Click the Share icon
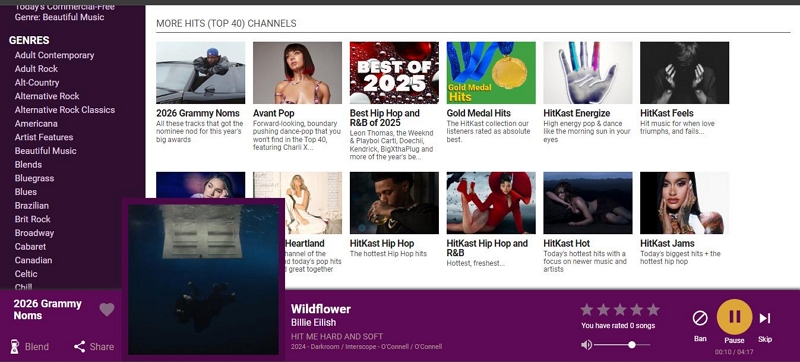This screenshot has width=800, height=362. pos(80,347)
